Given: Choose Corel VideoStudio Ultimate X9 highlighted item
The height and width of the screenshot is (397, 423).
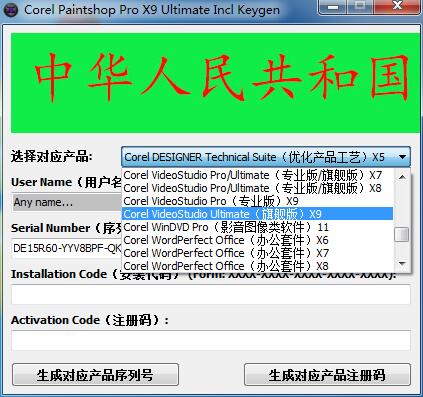Looking at the screenshot, I should pos(257,214).
